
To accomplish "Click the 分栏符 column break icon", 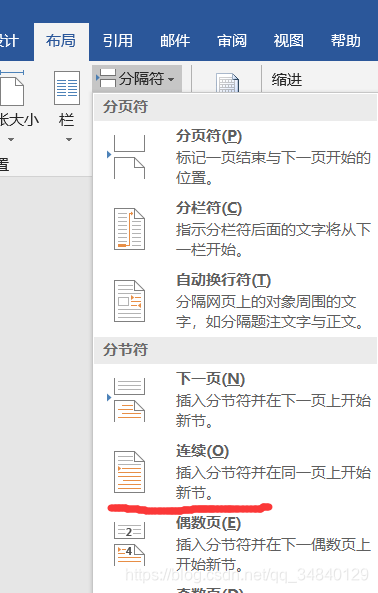I will tap(129, 229).
